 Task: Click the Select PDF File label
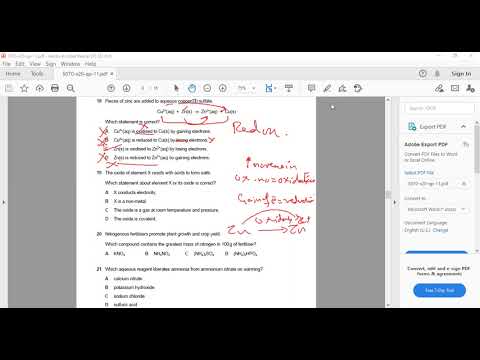pyautogui.click(x=419, y=173)
